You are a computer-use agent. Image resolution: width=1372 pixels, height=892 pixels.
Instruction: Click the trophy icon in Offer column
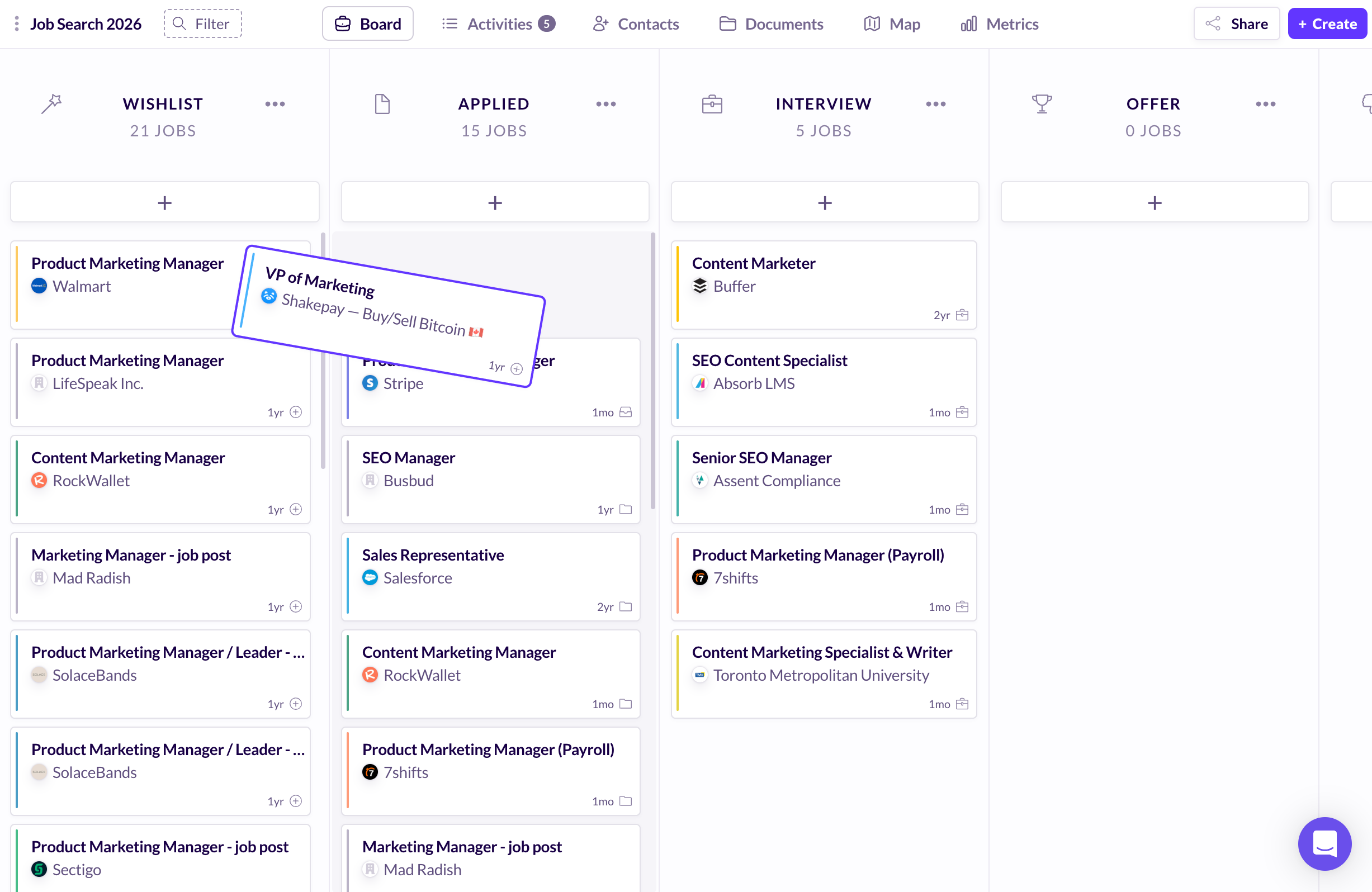pyautogui.click(x=1041, y=105)
